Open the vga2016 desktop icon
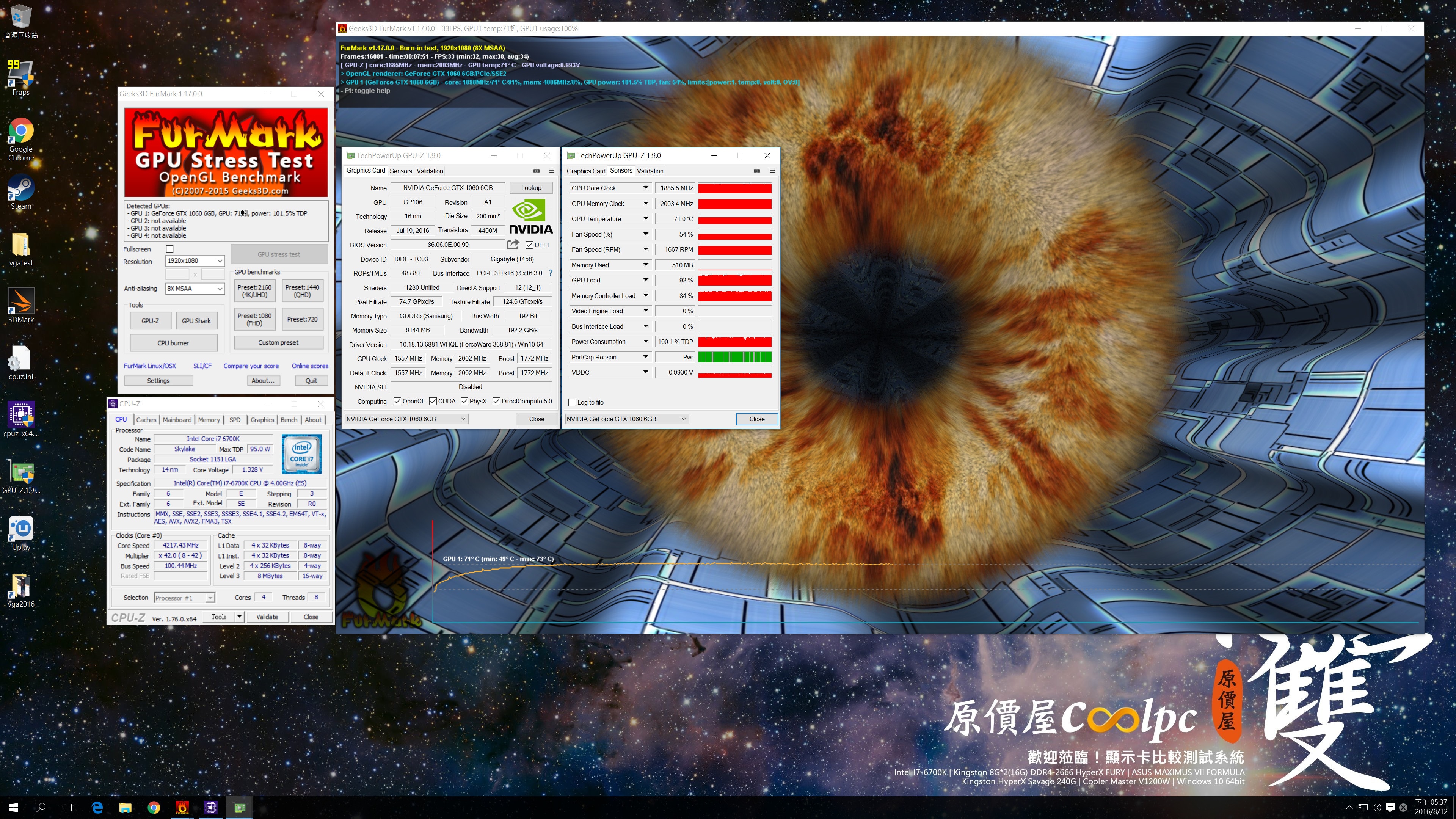 coord(21,590)
